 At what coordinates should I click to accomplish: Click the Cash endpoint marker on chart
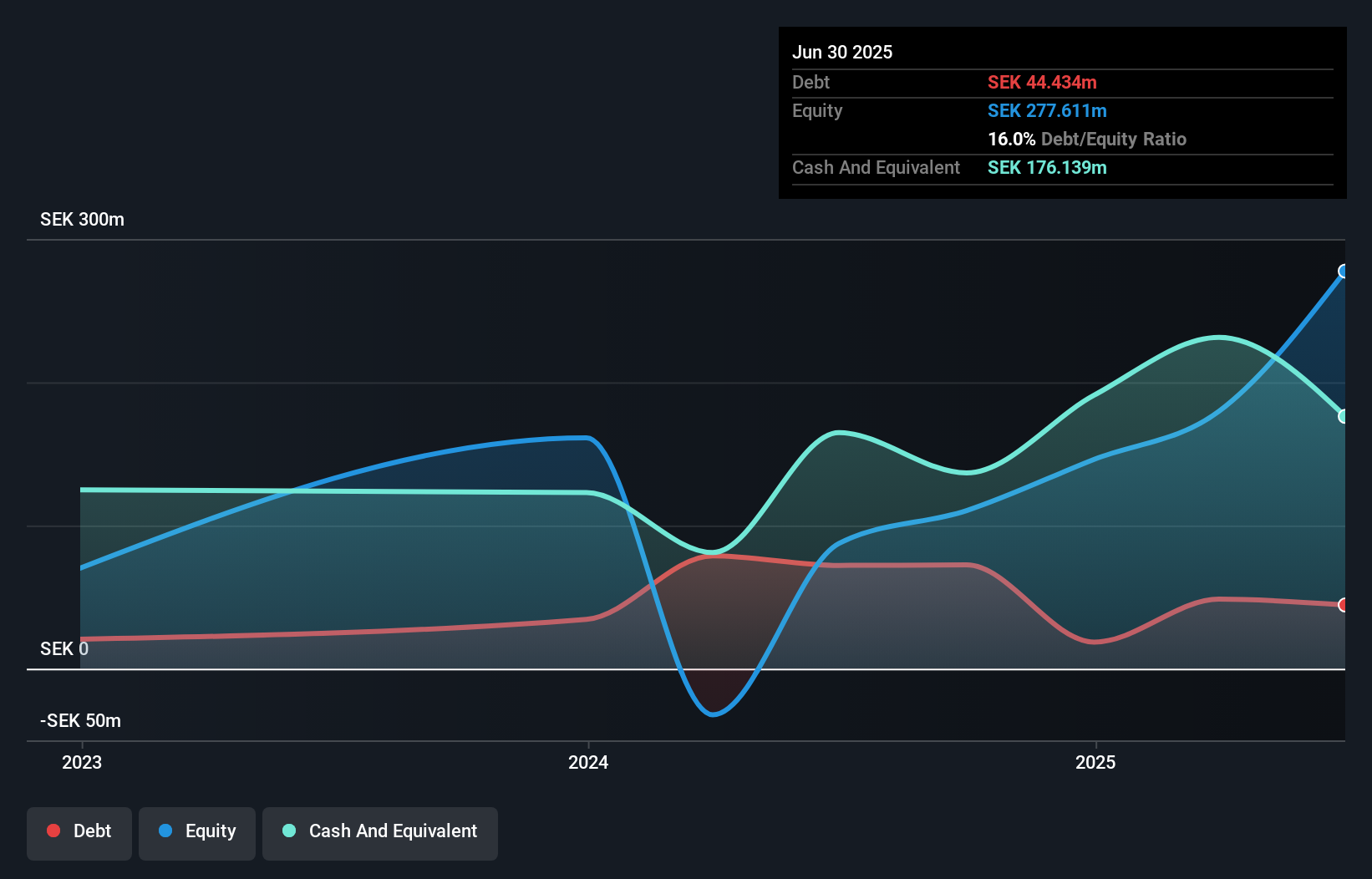click(x=1344, y=416)
